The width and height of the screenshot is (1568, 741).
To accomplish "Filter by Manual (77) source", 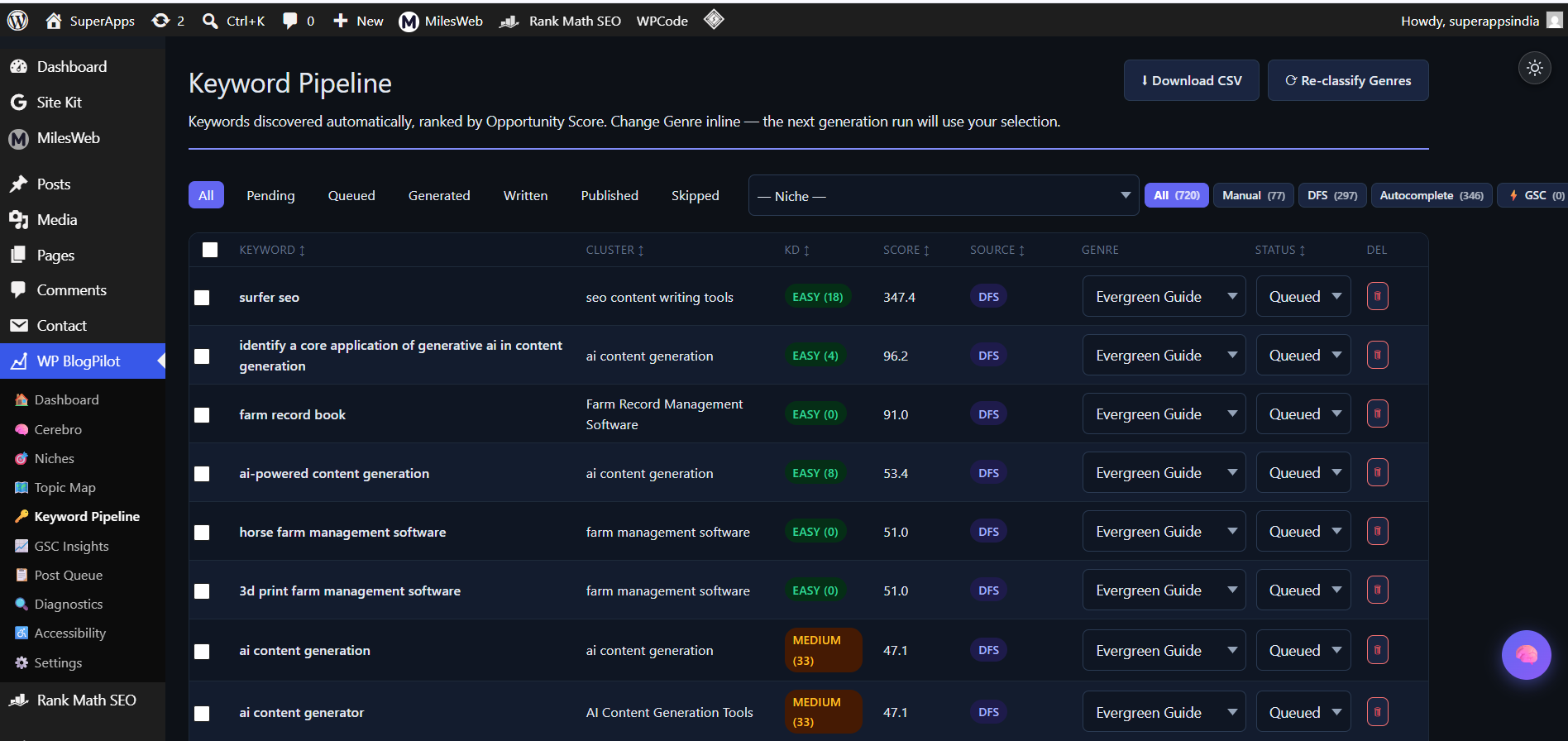I will point(1254,195).
